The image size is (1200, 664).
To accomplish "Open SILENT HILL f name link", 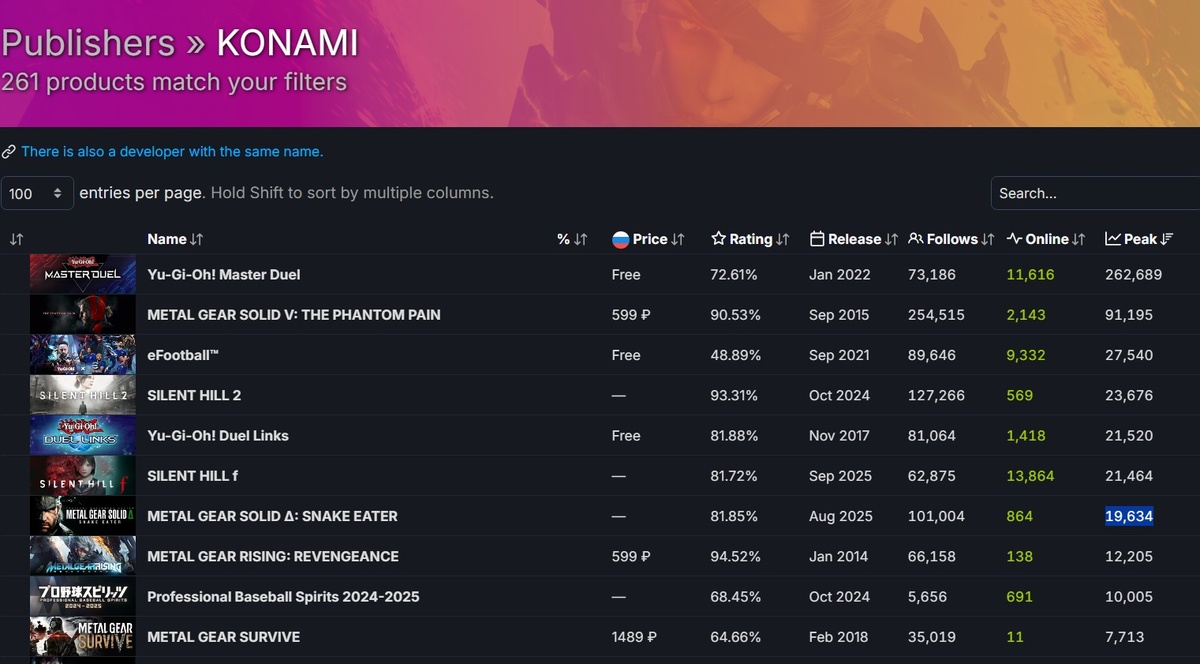I will click(x=192, y=476).
